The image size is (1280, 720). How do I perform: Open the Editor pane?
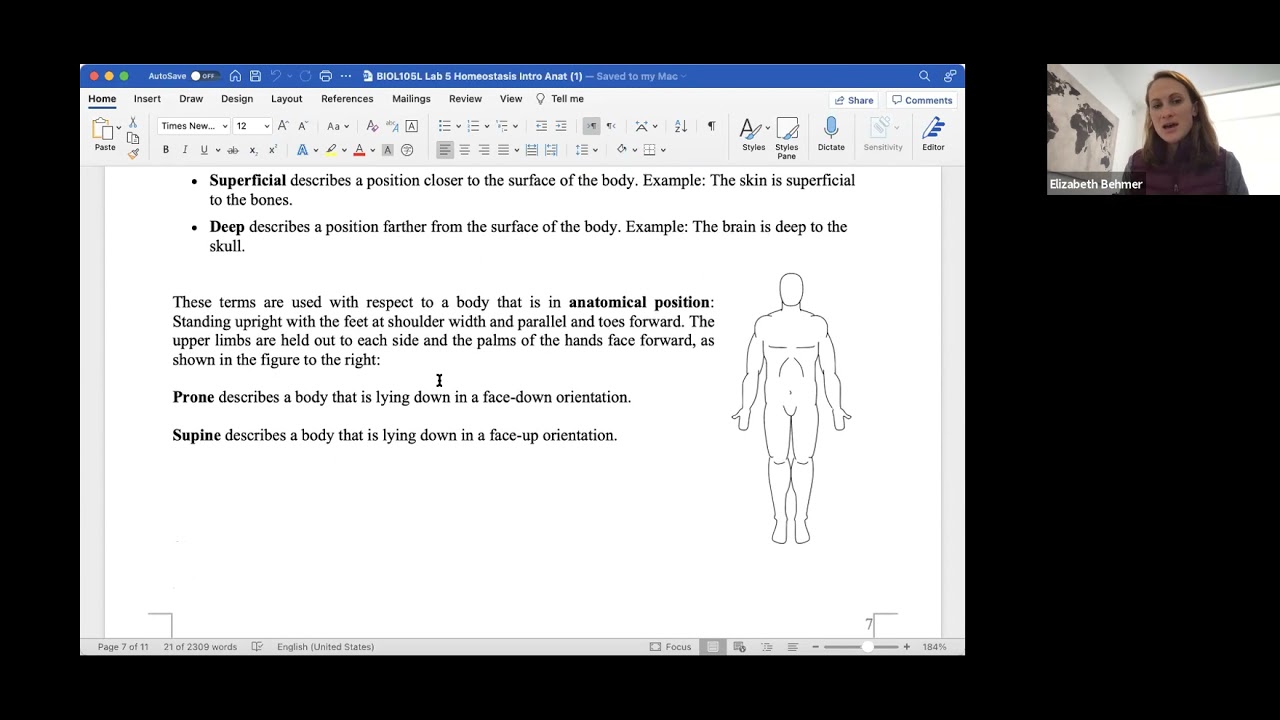pyautogui.click(x=933, y=135)
